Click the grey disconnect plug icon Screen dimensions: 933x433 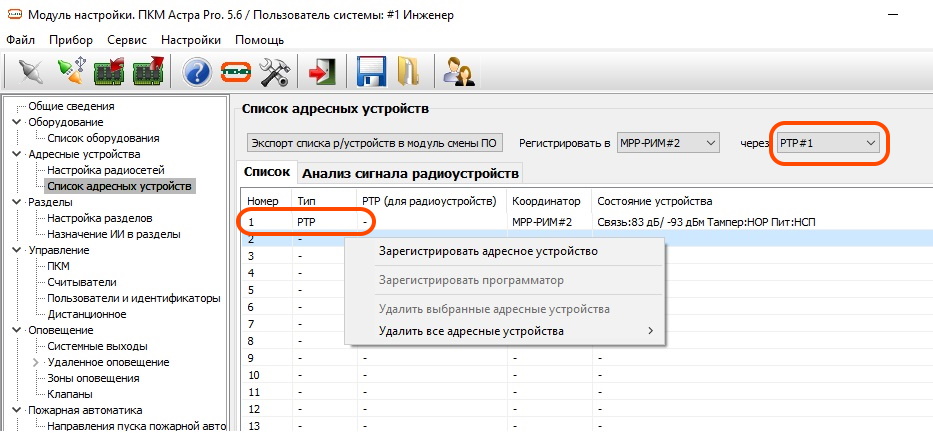pos(31,72)
